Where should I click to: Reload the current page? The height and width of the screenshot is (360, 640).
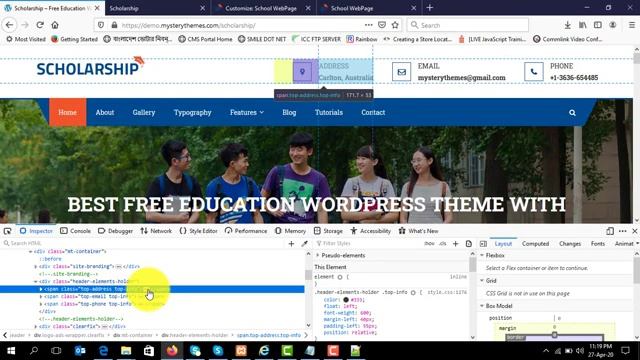[x=40, y=25]
